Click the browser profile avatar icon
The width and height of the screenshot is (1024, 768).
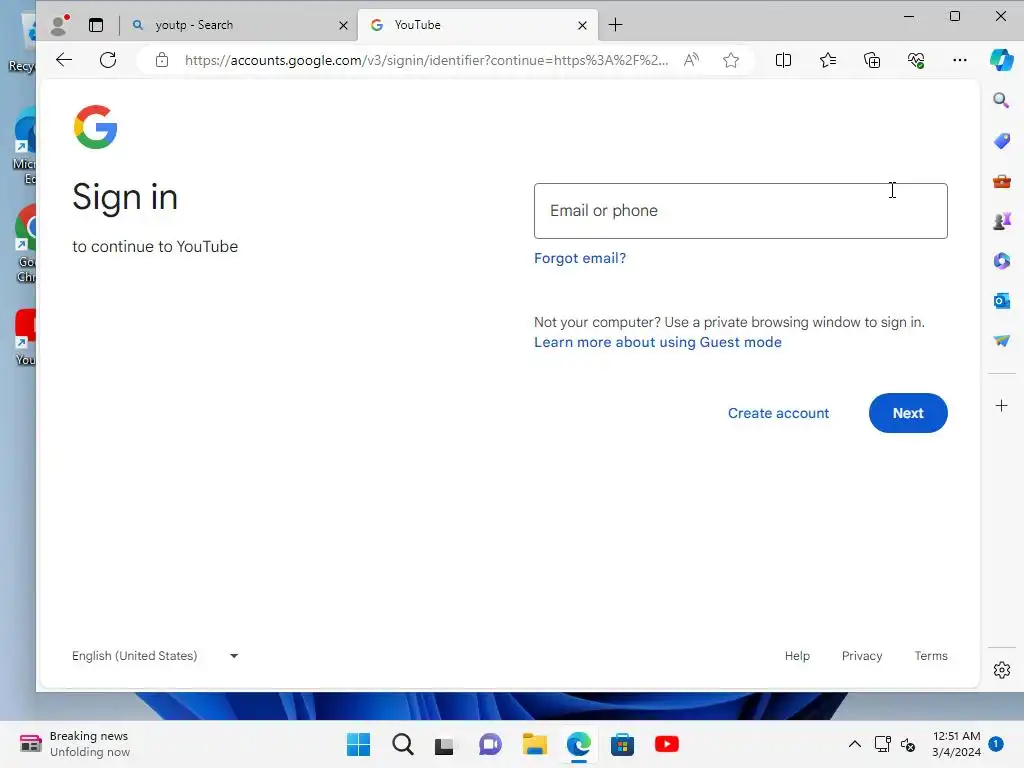pos(59,25)
